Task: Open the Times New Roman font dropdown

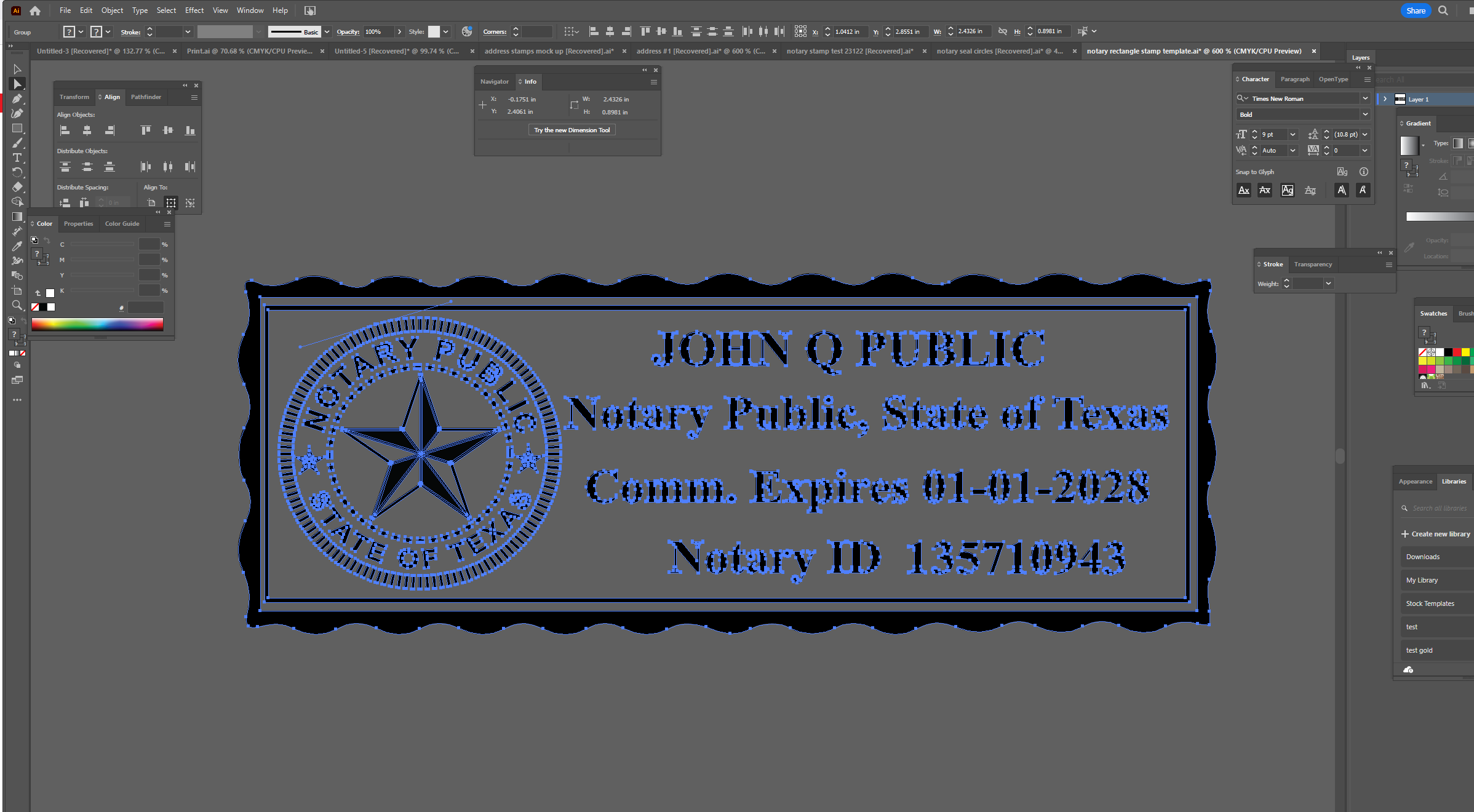Action: coord(1365,98)
